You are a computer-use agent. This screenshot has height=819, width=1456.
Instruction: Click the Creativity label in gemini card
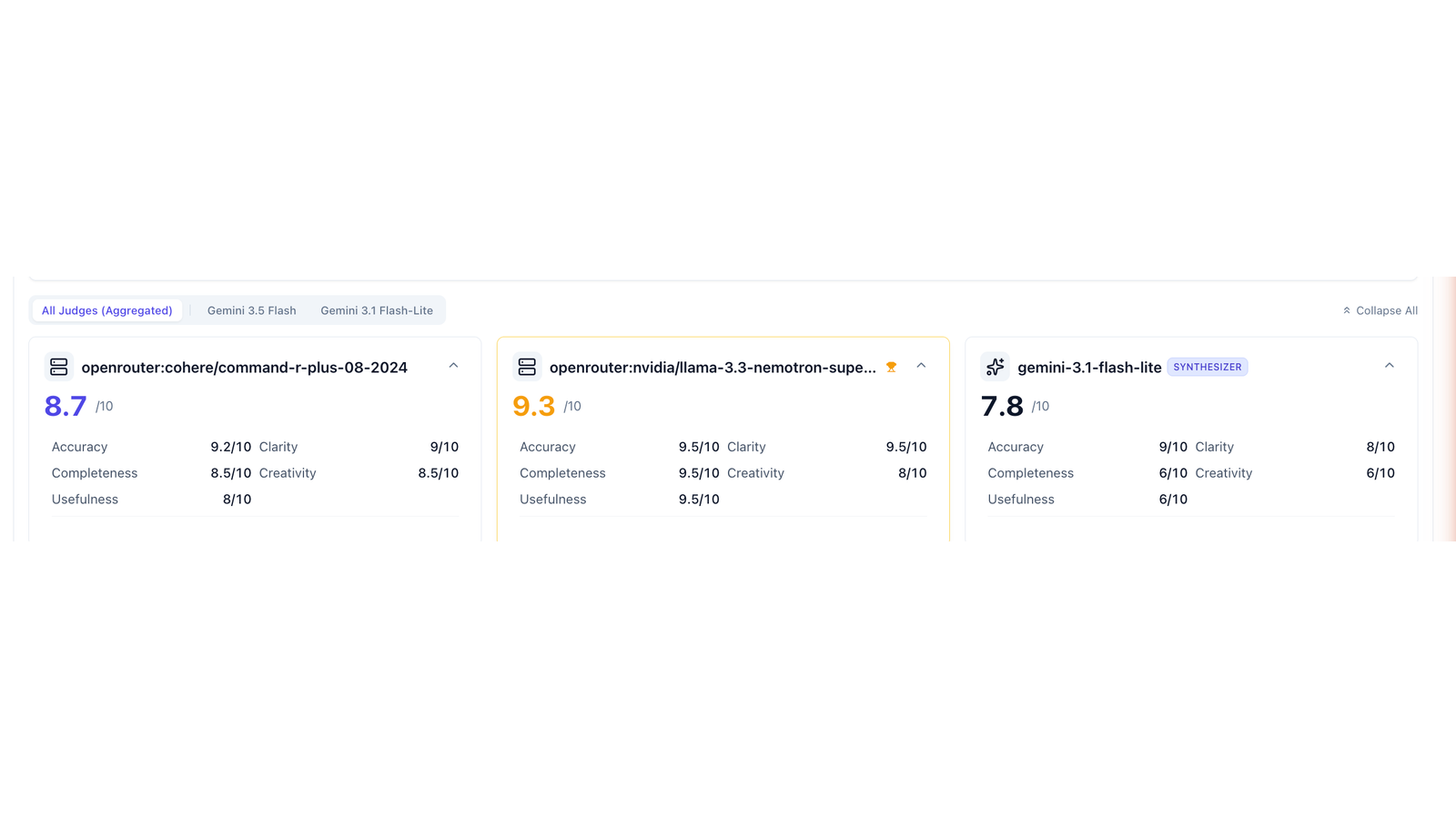[1224, 473]
